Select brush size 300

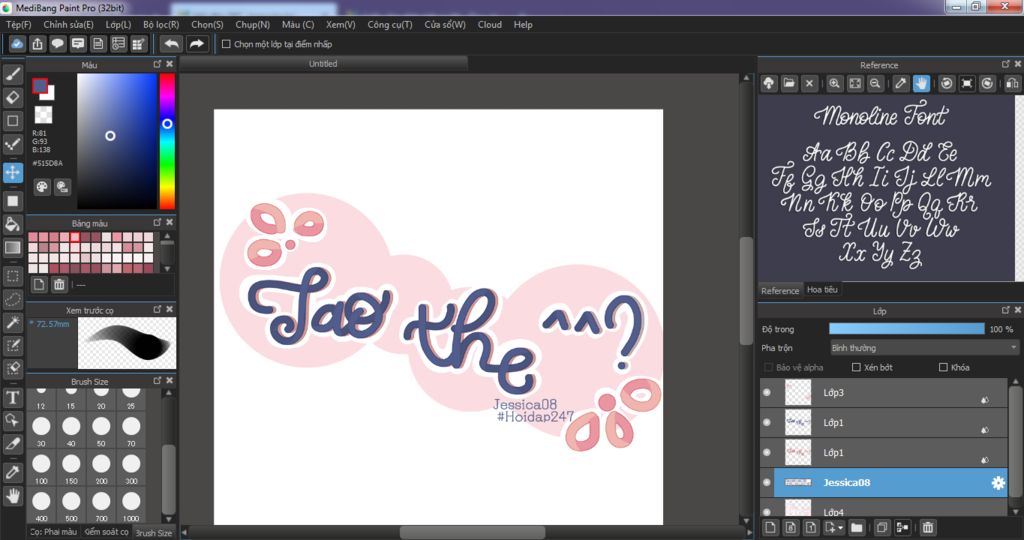coord(131,469)
